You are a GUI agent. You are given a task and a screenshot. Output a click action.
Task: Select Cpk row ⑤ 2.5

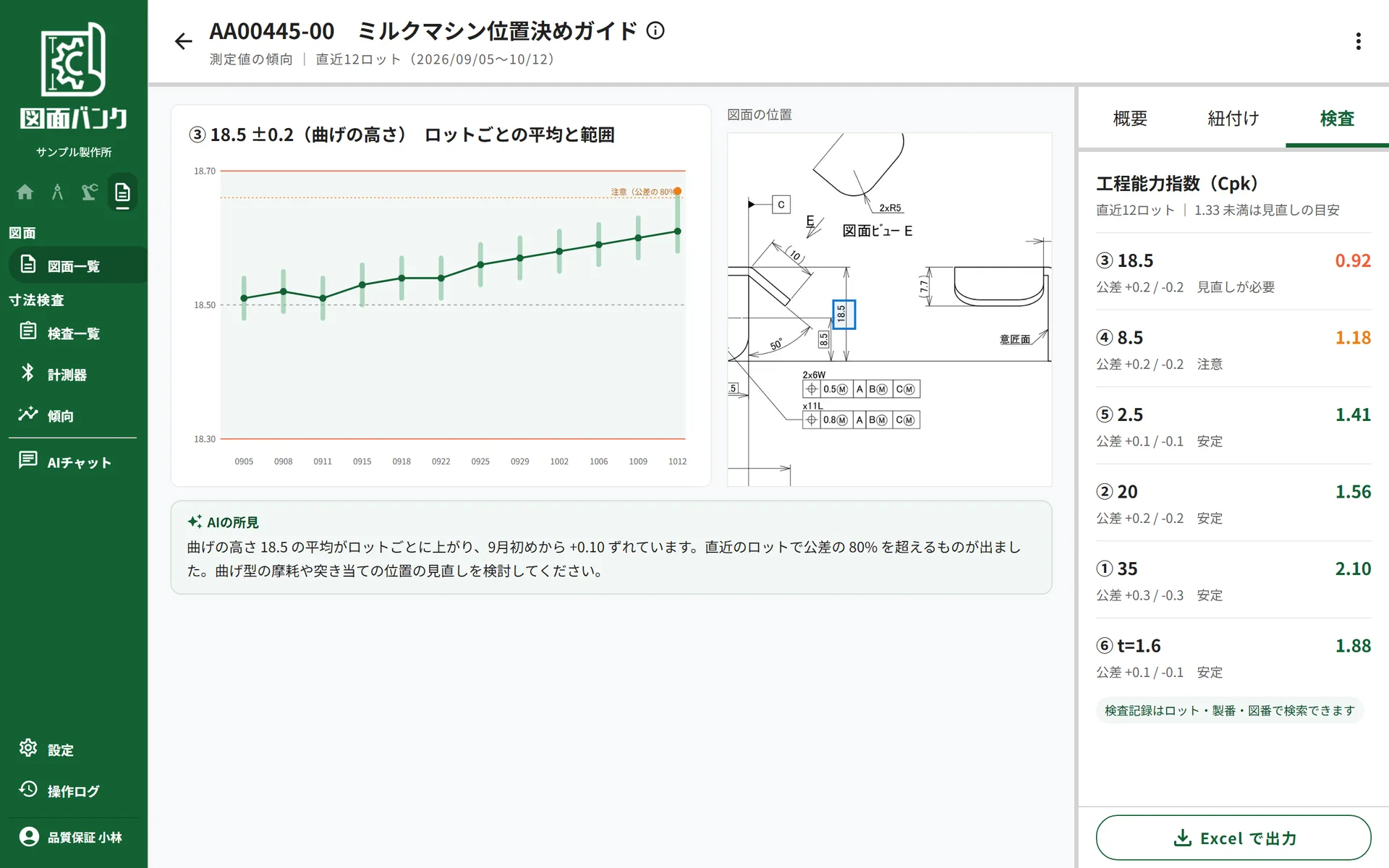click(1233, 426)
